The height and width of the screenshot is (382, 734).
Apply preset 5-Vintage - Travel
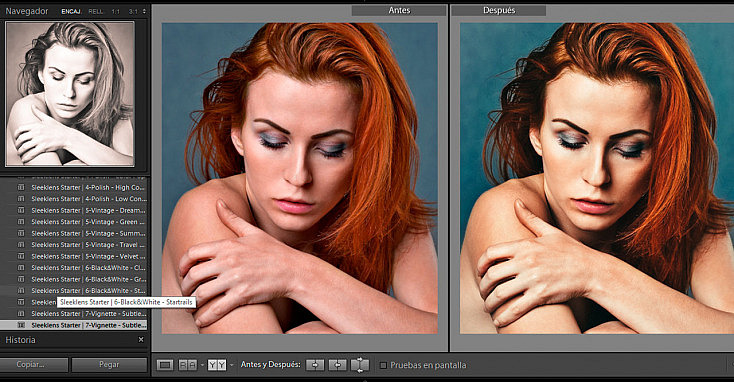[88, 245]
